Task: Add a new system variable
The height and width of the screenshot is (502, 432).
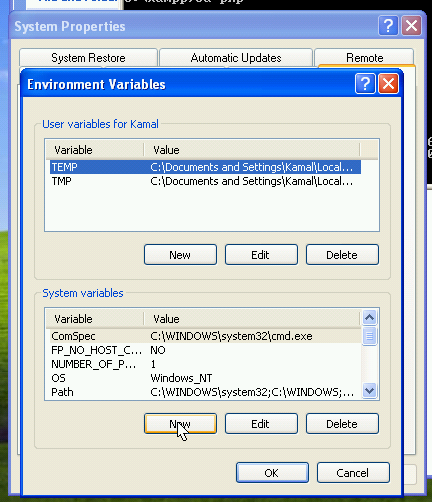Action: pos(180,424)
